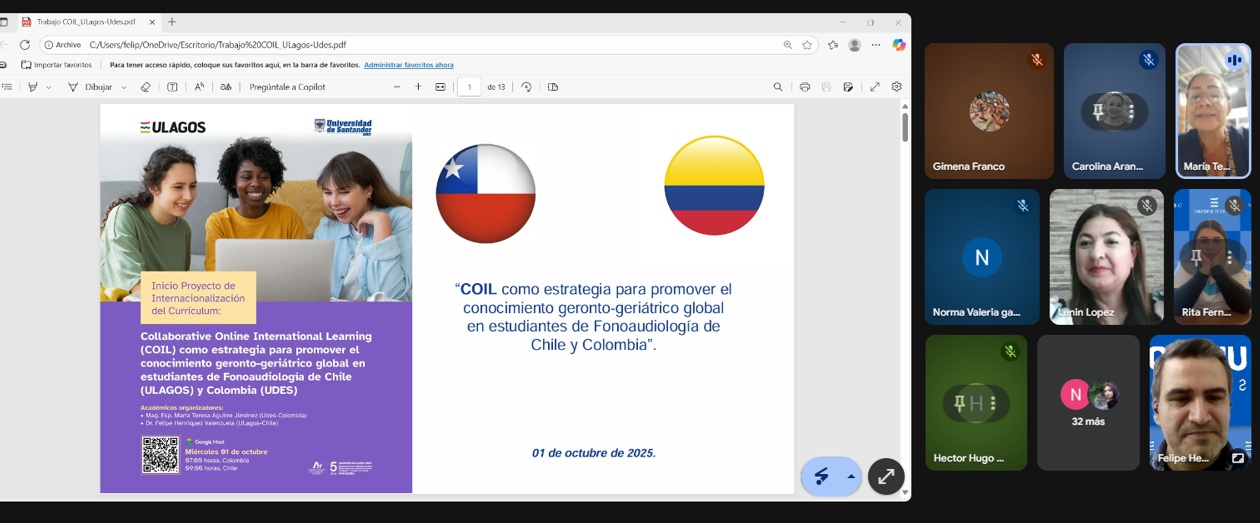
Task: Refresh the browser page
Action: point(25,45)
